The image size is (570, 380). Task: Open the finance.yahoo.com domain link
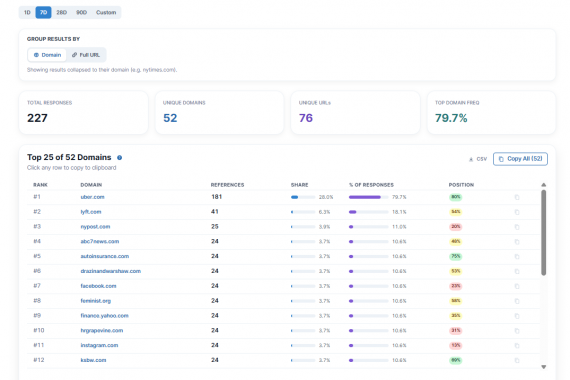[x=105, y=316]
